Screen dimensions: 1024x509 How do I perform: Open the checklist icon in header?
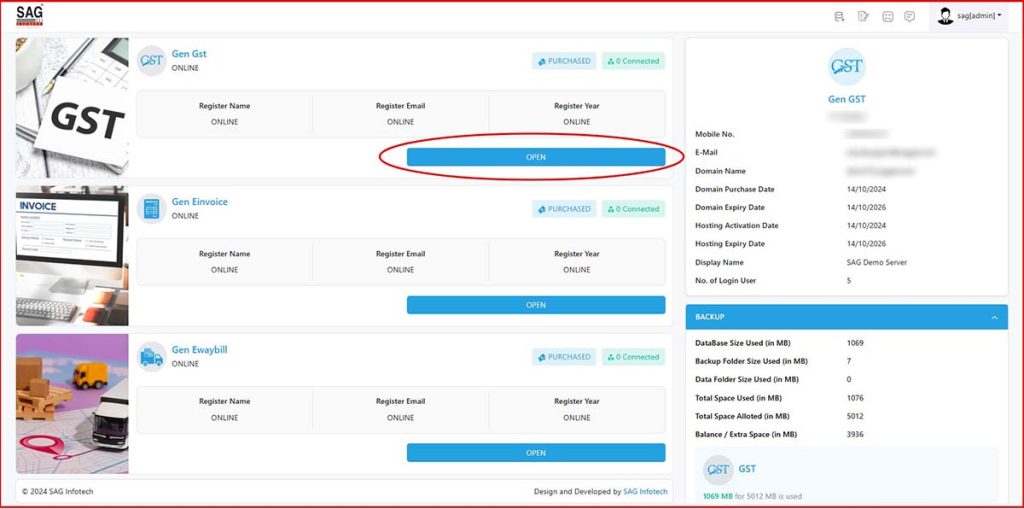click(888, 16)
